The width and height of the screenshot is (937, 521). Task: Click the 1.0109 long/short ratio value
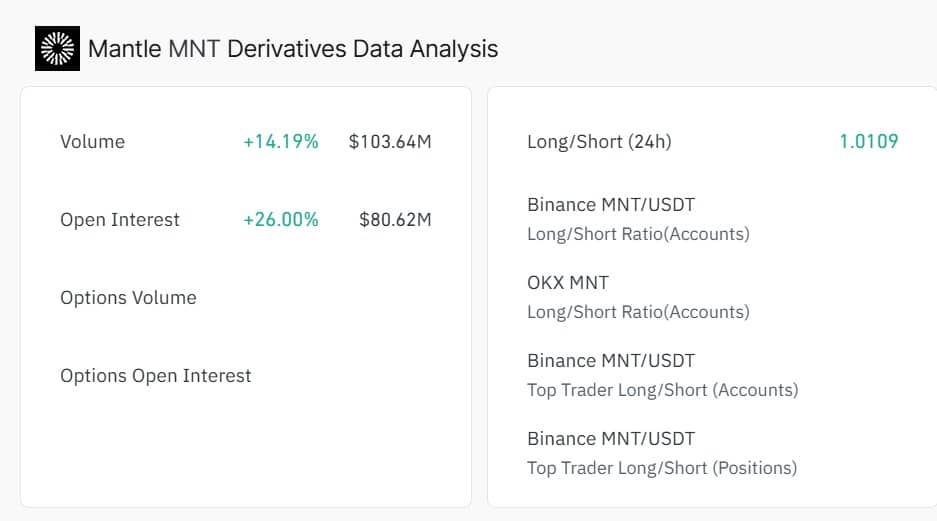pyautogui.click(x=868, y=142)
